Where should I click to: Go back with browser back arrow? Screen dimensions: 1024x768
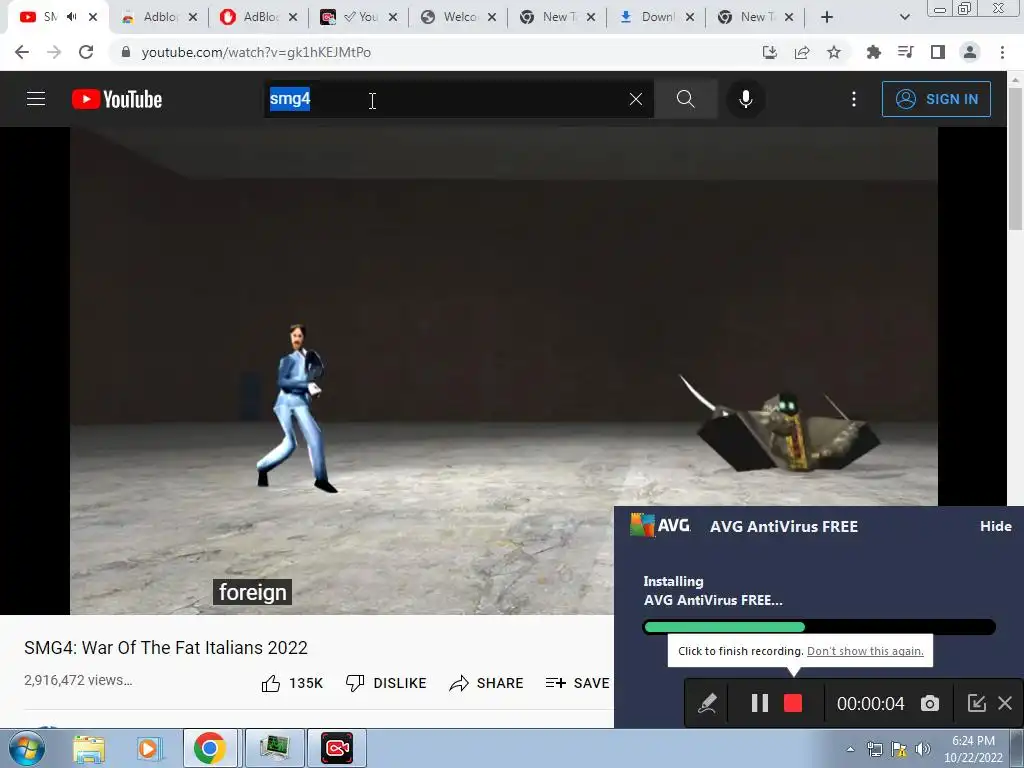click(22, 52)
